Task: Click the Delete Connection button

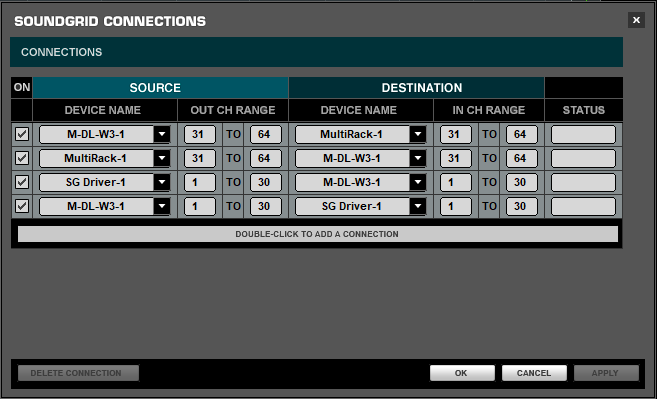Action: 78,373
